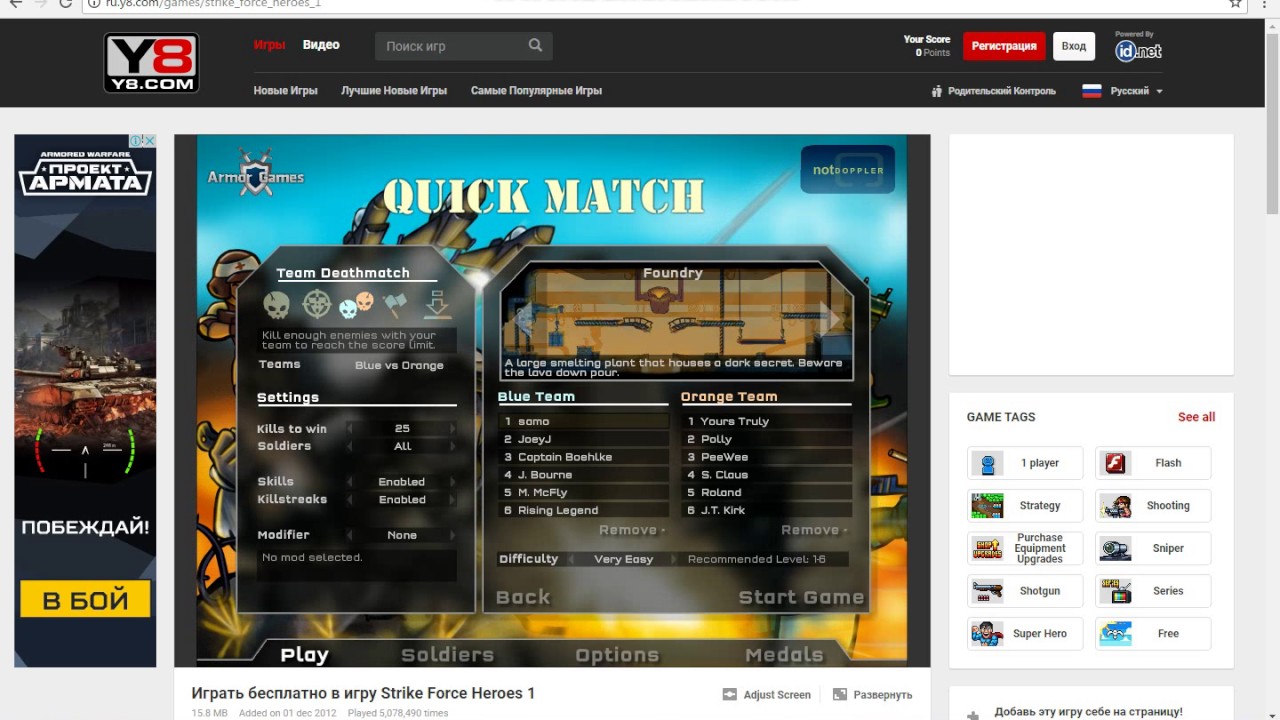Click the NotDoppler logo
This screenshot has height=720, width=1280.
point(848,169)
